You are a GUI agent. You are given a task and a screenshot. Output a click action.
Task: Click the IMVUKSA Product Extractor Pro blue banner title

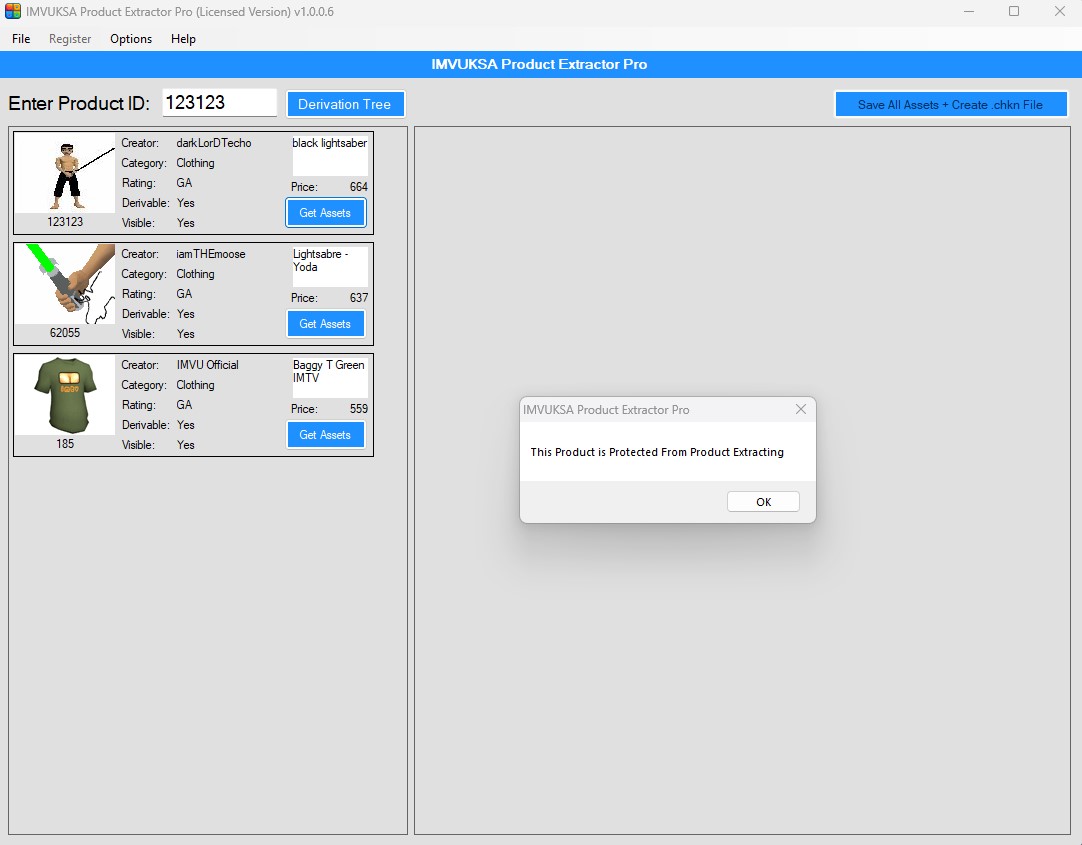pos(539,64)
